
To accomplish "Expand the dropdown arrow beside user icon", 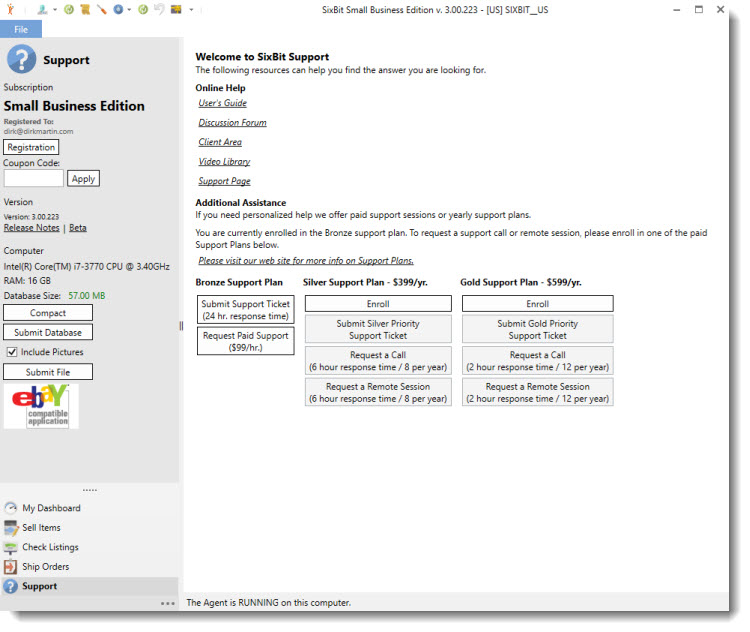I will click(x=54, y=10).
